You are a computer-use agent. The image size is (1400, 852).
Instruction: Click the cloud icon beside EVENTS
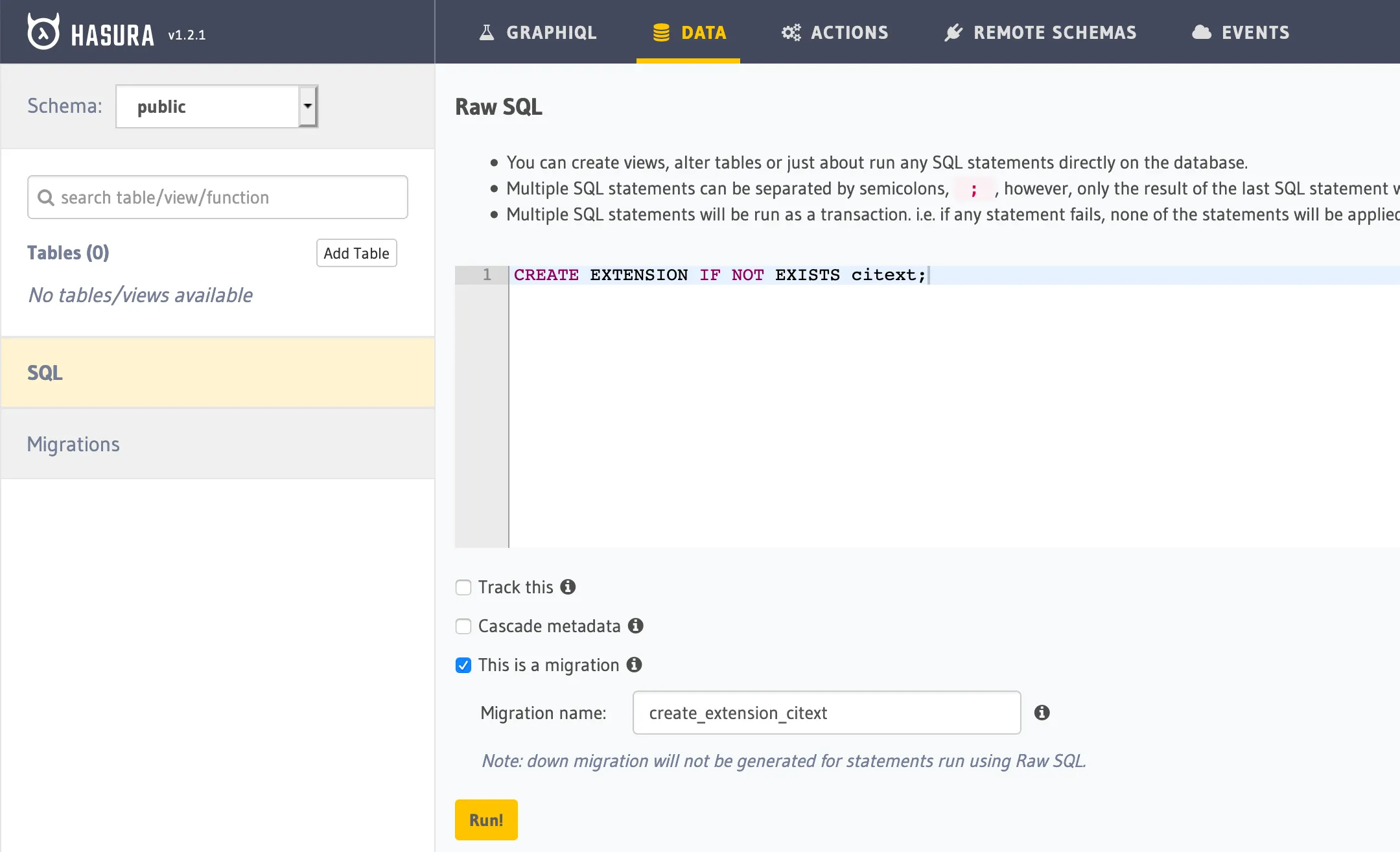[1202, 30]
